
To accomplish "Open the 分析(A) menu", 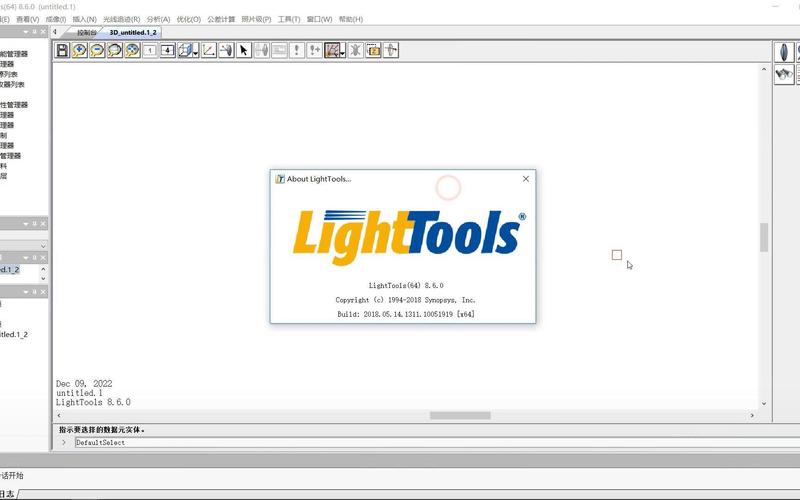I will click(158, 19).
